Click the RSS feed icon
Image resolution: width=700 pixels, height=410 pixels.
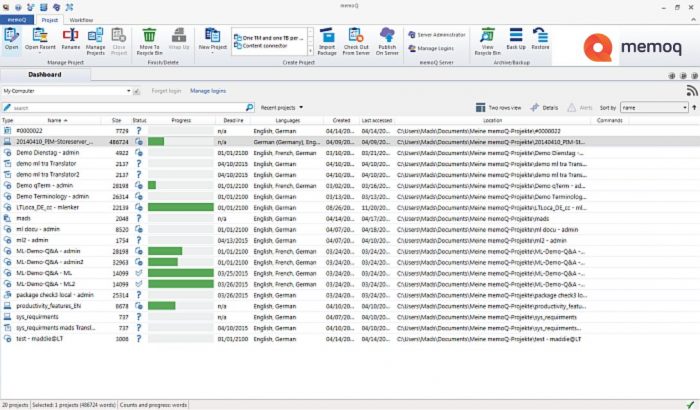pyautogui.click(x=692, y=91)
